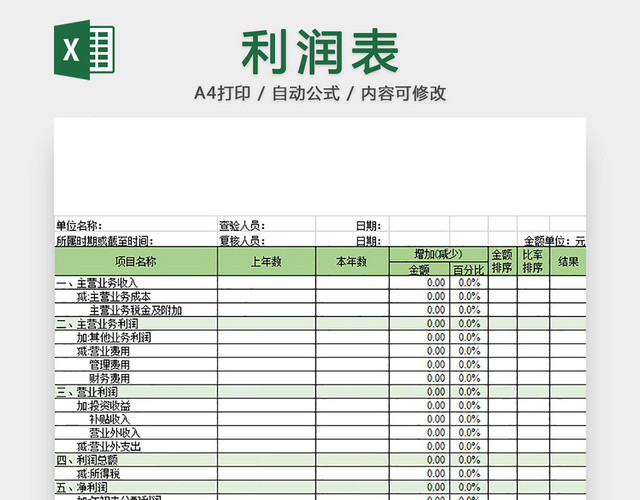
Task: Click the 本年数 column header
Action: point(352,261)
